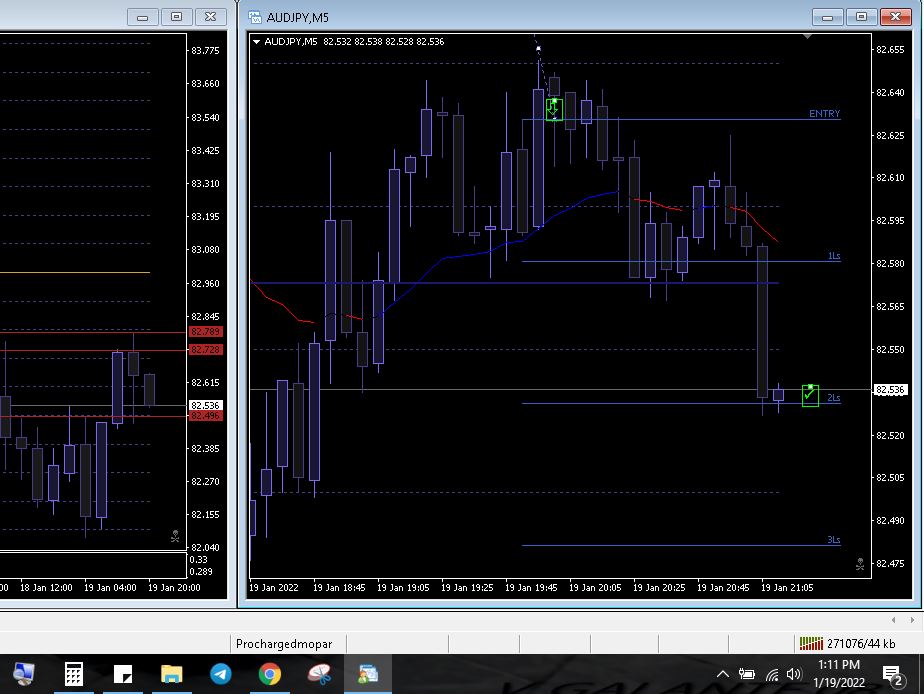Click the connection status 271076/44 kb indicator
Image resolution: width=924 pixels, height=694 pixels.
pyautogui.click(x=847, y=644)
